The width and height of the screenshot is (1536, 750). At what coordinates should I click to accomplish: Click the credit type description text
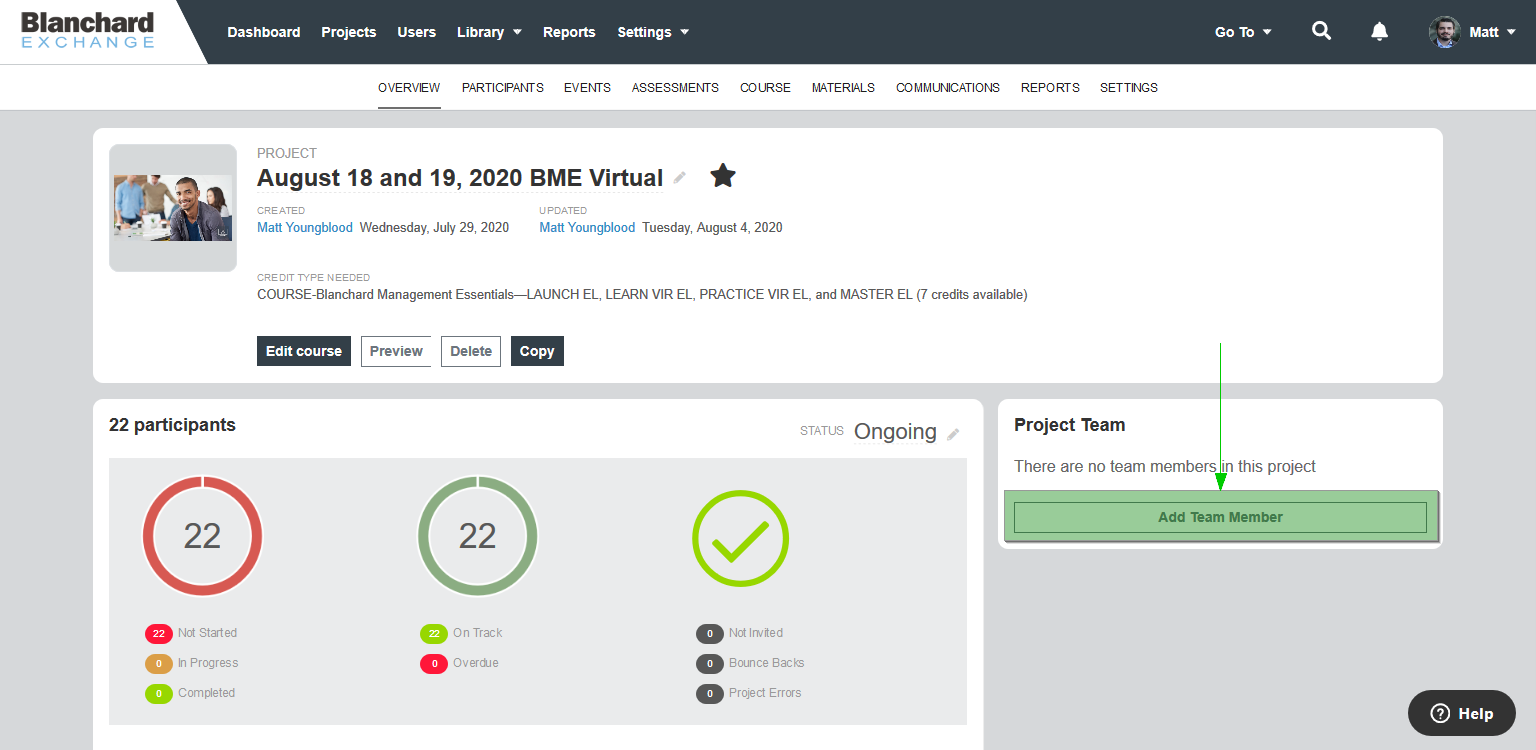click(x=642, y=295)
